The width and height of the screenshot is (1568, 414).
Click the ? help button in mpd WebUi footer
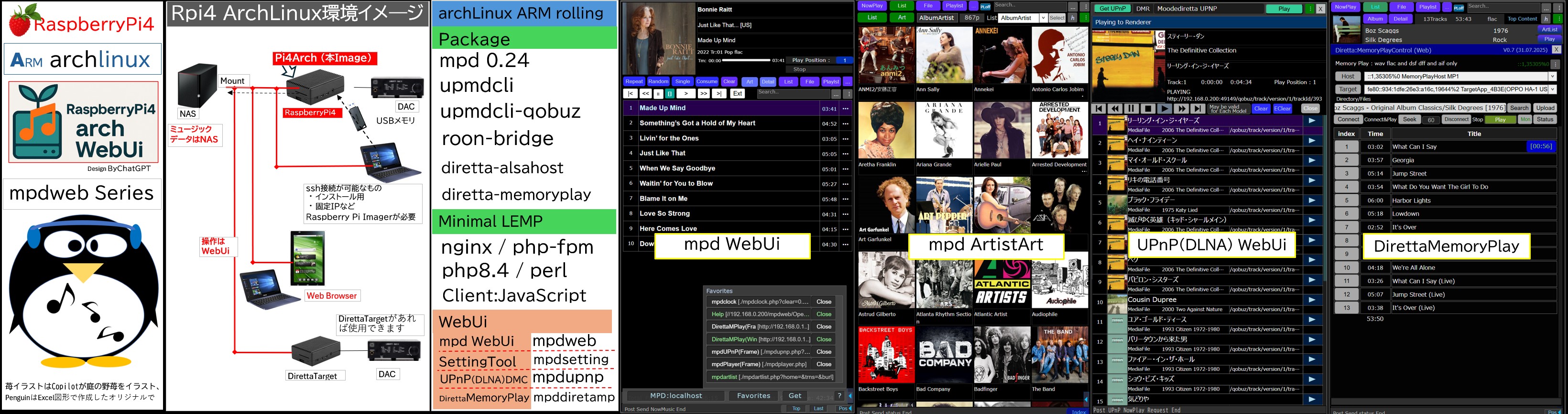[840, 396]
